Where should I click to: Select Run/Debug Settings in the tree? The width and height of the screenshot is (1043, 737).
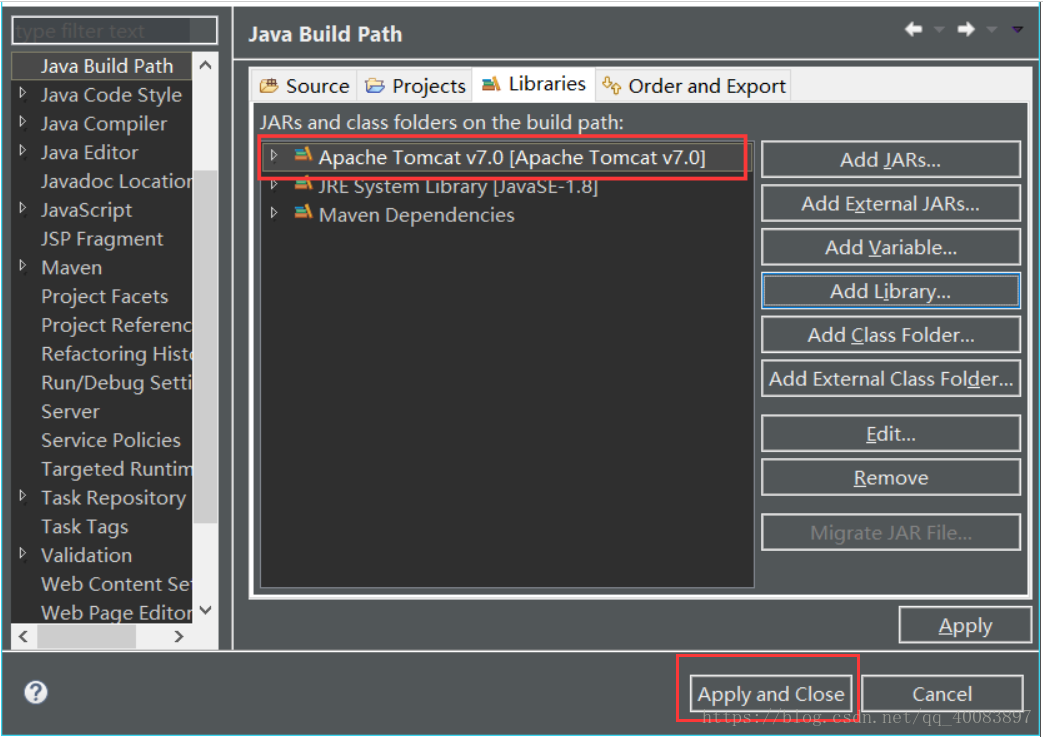click(x=116, y=382)
